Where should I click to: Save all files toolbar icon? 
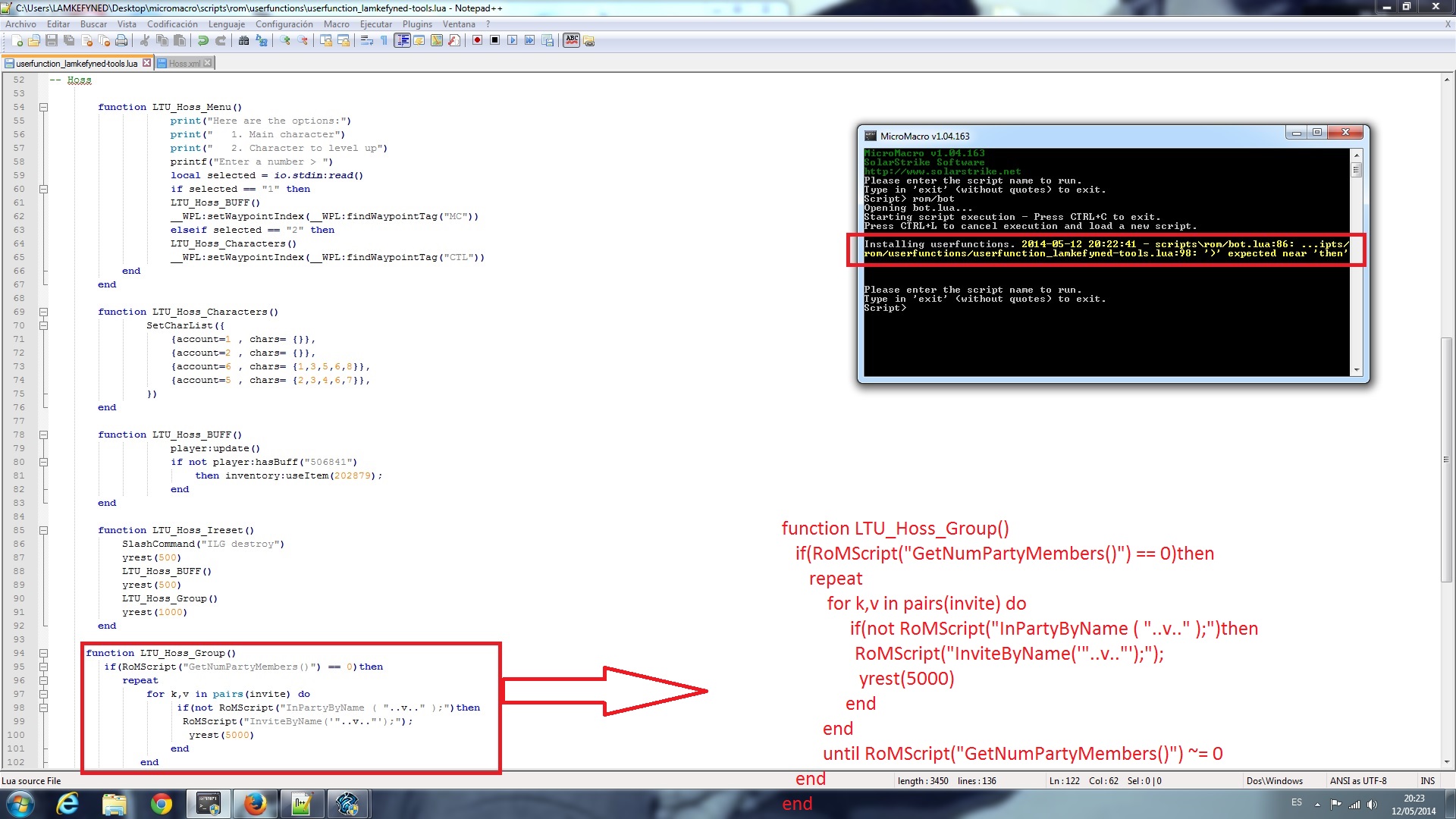coord(69,41)
